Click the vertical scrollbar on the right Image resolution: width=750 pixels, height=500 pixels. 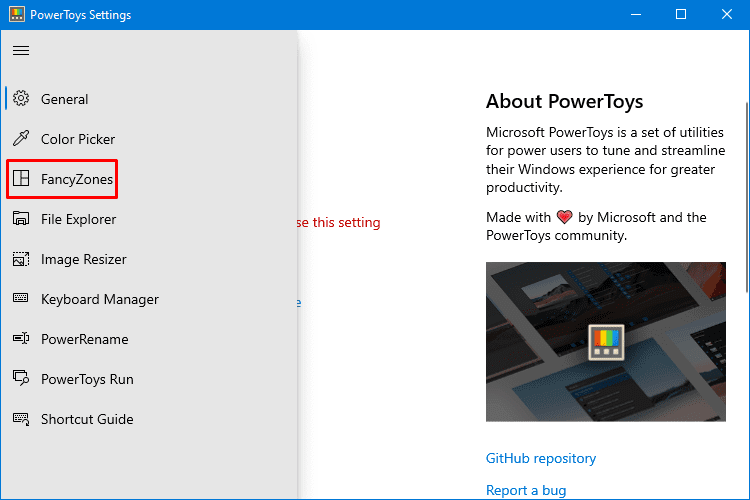[x=747, y=197]
